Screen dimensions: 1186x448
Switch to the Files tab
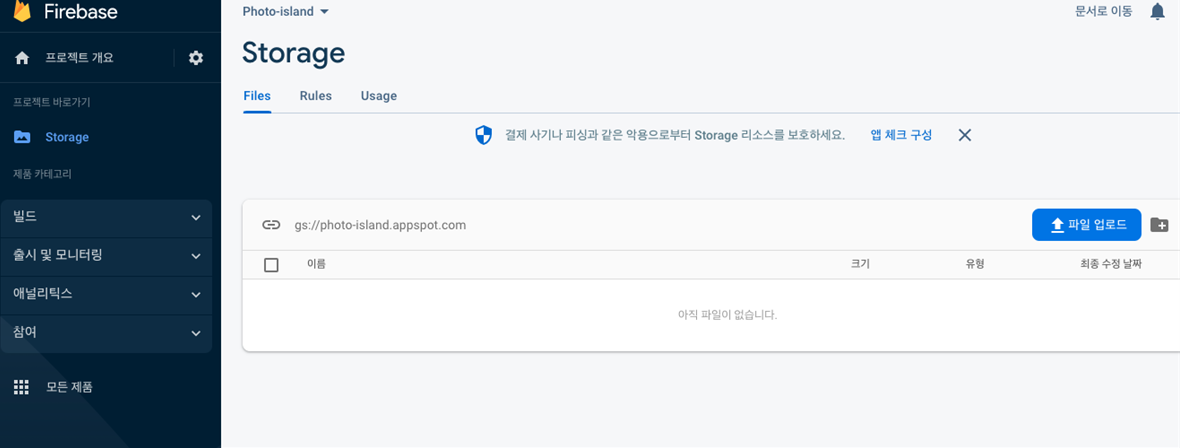(x=257, y=96)
